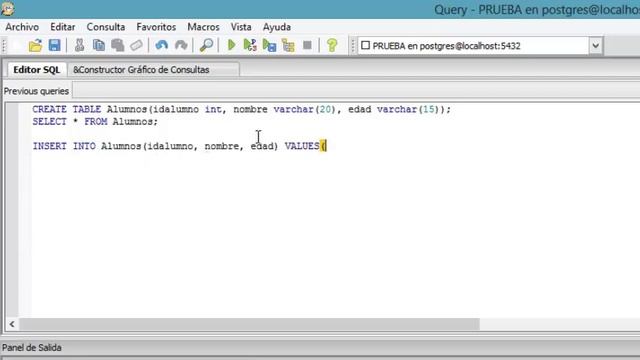Open help with the question mark icon
The height and width of the screenshot is (360, 640).
click(332, 45)
